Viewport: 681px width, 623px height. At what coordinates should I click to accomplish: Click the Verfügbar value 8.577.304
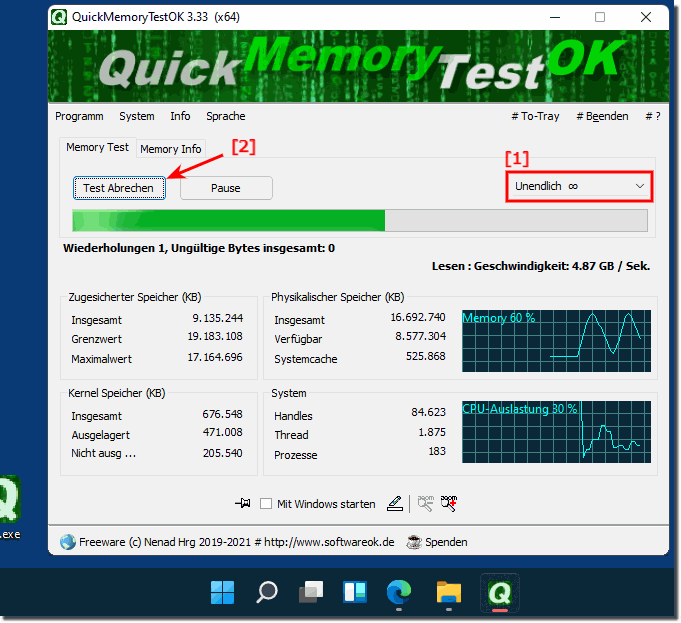pos(420,336)
